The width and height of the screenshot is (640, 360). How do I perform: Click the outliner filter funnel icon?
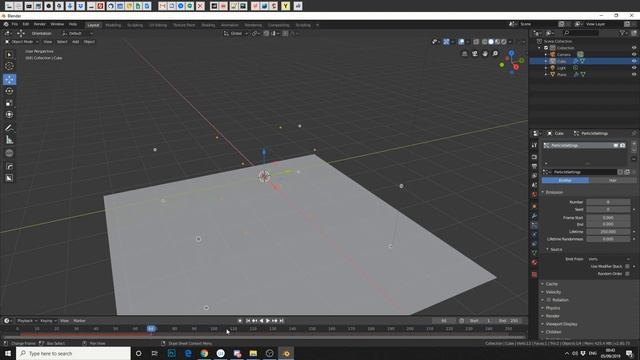(x=622, y=33)
